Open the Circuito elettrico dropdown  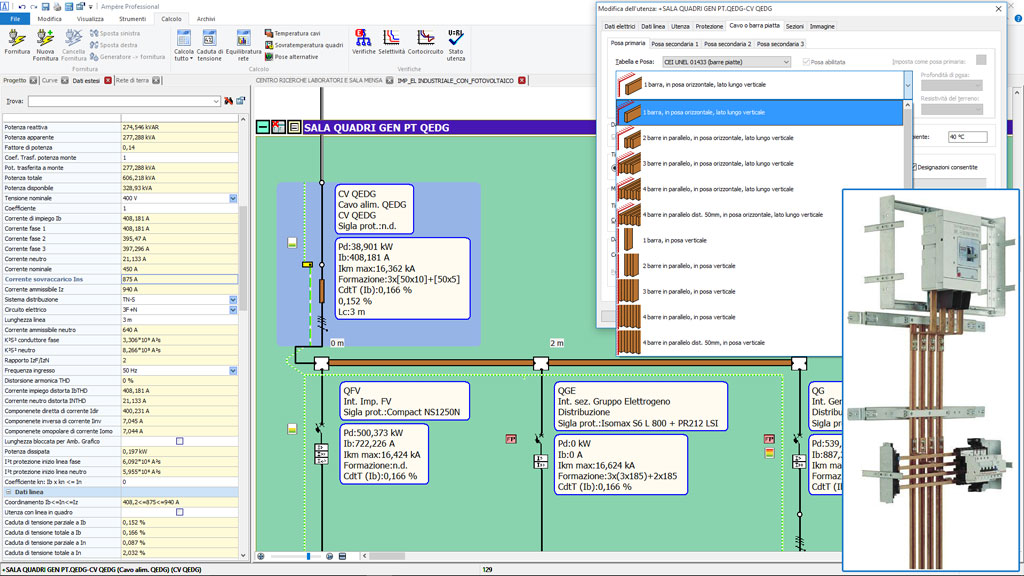pyautogui.click(x=233, y=310)
